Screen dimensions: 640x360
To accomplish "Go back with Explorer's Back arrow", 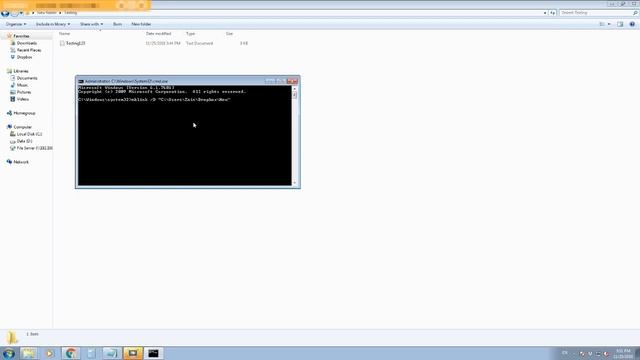I will coord(5,13).
